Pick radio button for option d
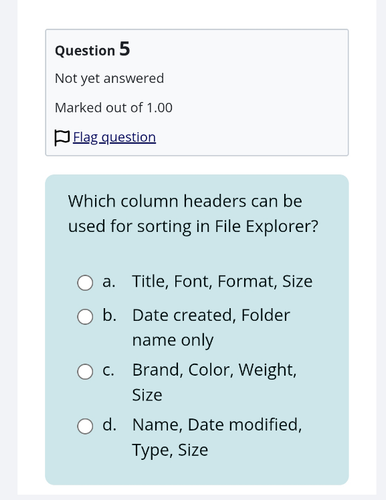This screenshot has height=500, width=386. 85,426
